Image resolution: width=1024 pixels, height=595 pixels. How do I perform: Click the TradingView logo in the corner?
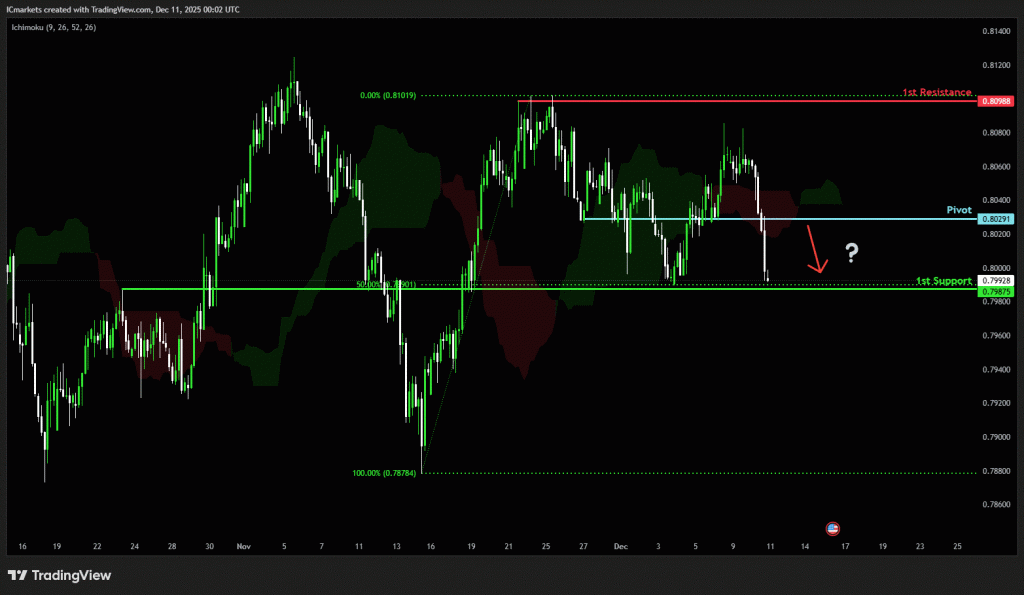59,575
